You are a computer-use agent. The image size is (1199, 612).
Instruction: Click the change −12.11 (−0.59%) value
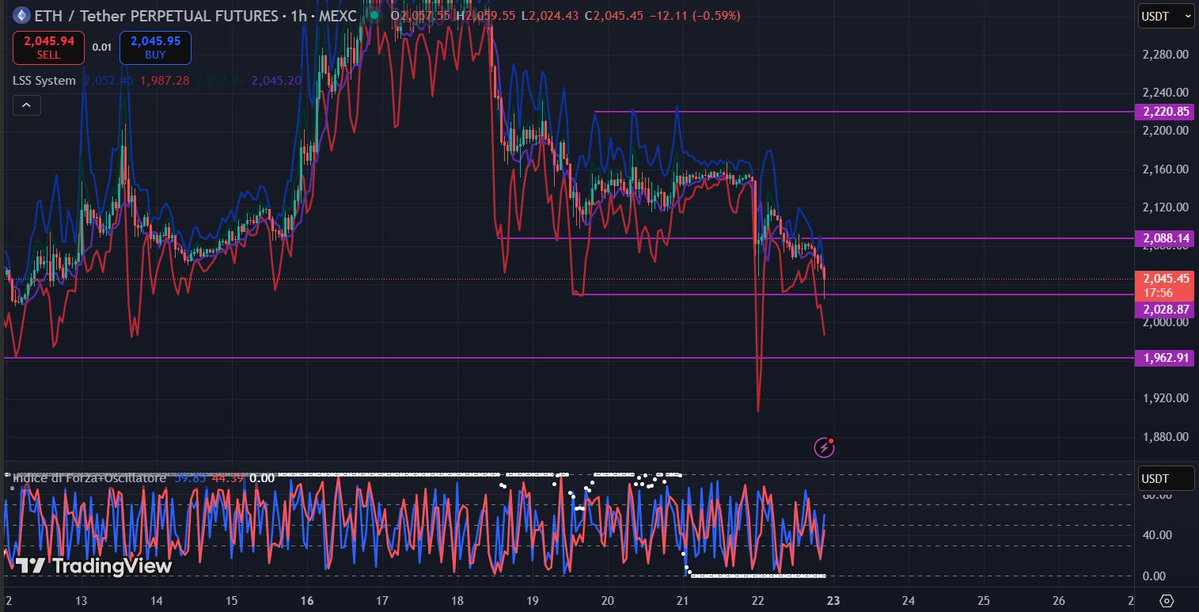pos(694,15)
